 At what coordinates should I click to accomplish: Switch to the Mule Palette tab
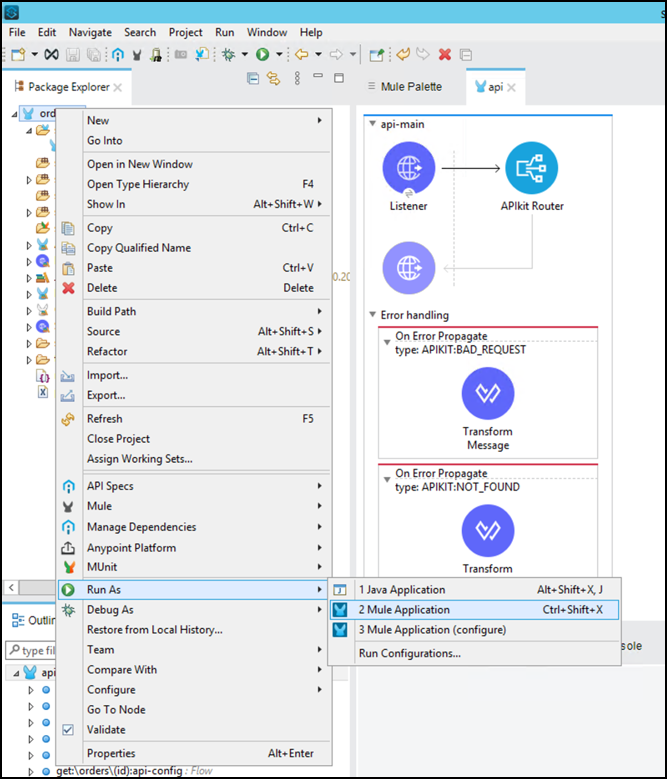click(x=405, y=86)
